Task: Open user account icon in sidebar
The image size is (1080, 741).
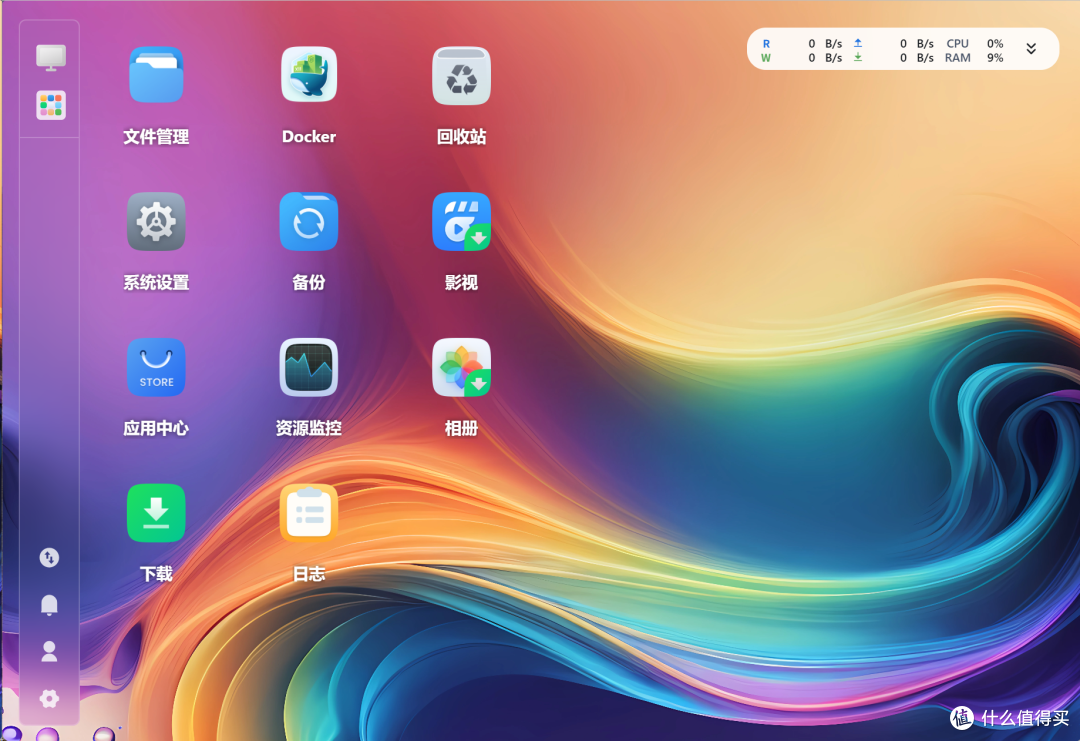Action: coord(49,651)
